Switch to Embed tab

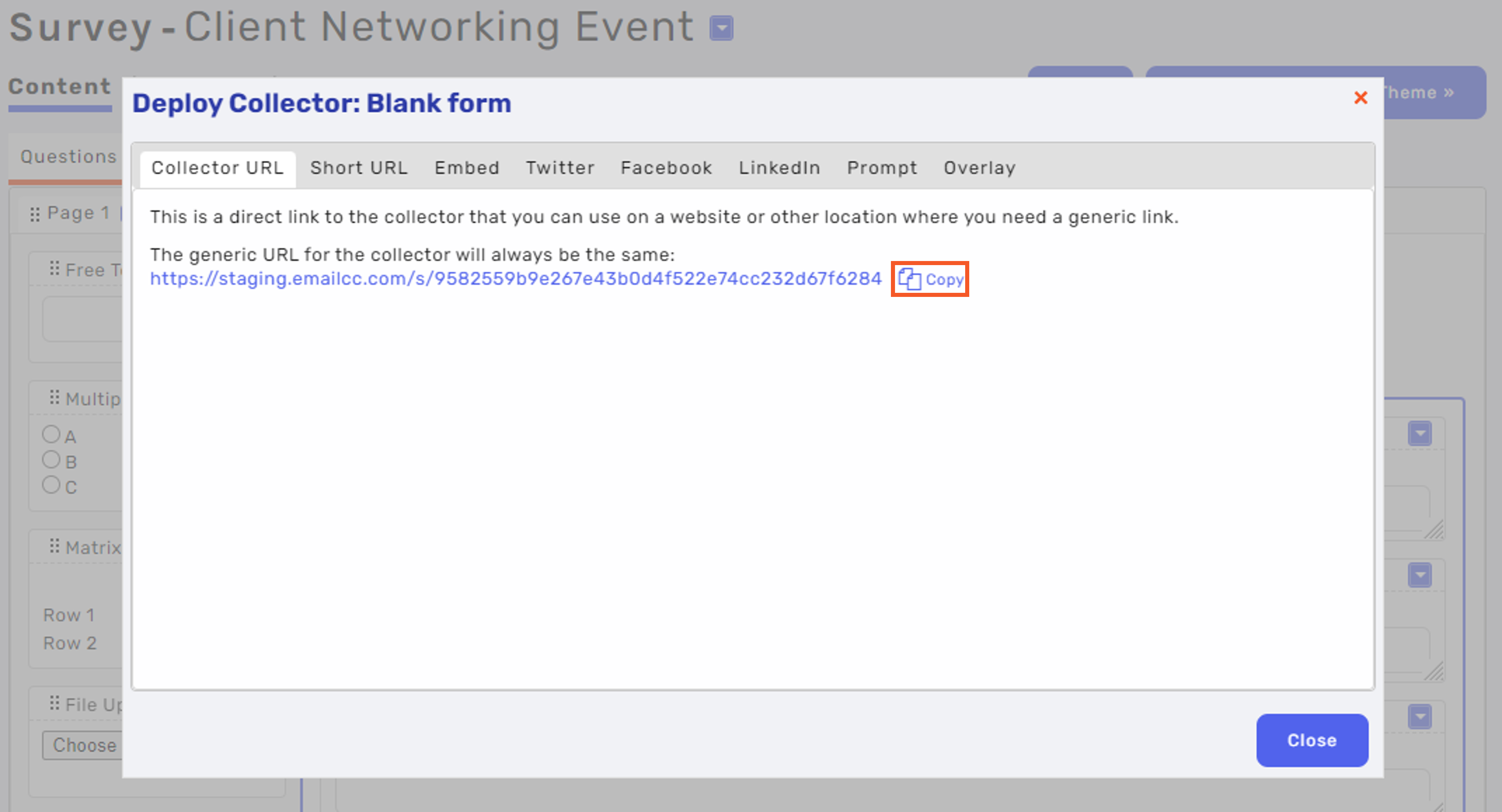click(x=466, y=168)
